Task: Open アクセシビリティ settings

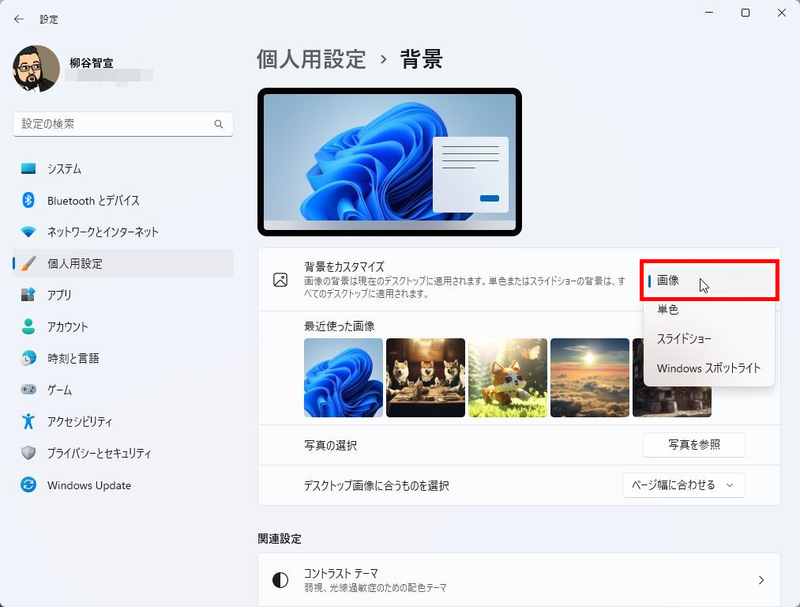Action: 123,421
